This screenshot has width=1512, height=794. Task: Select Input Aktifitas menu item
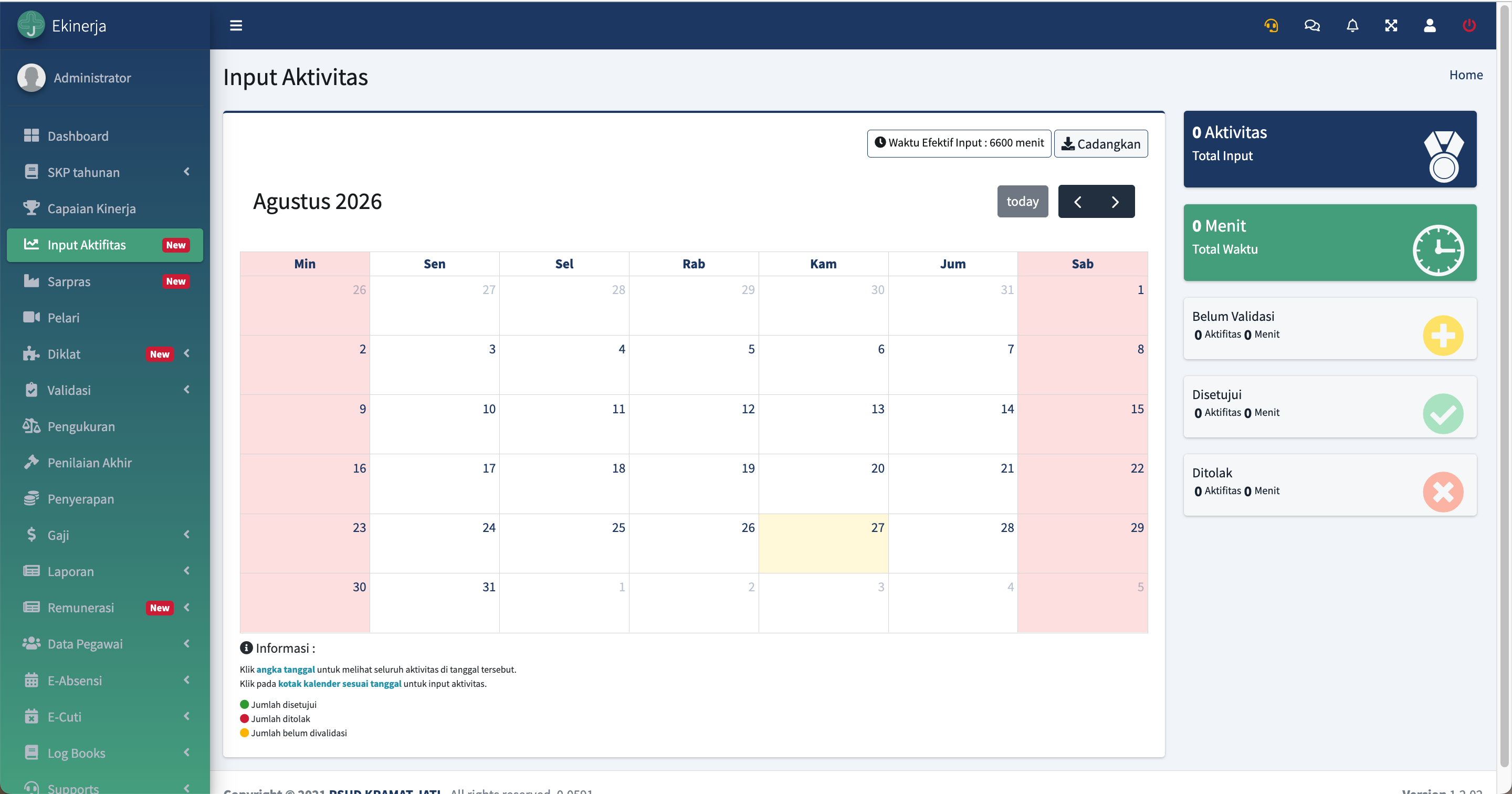105,245
